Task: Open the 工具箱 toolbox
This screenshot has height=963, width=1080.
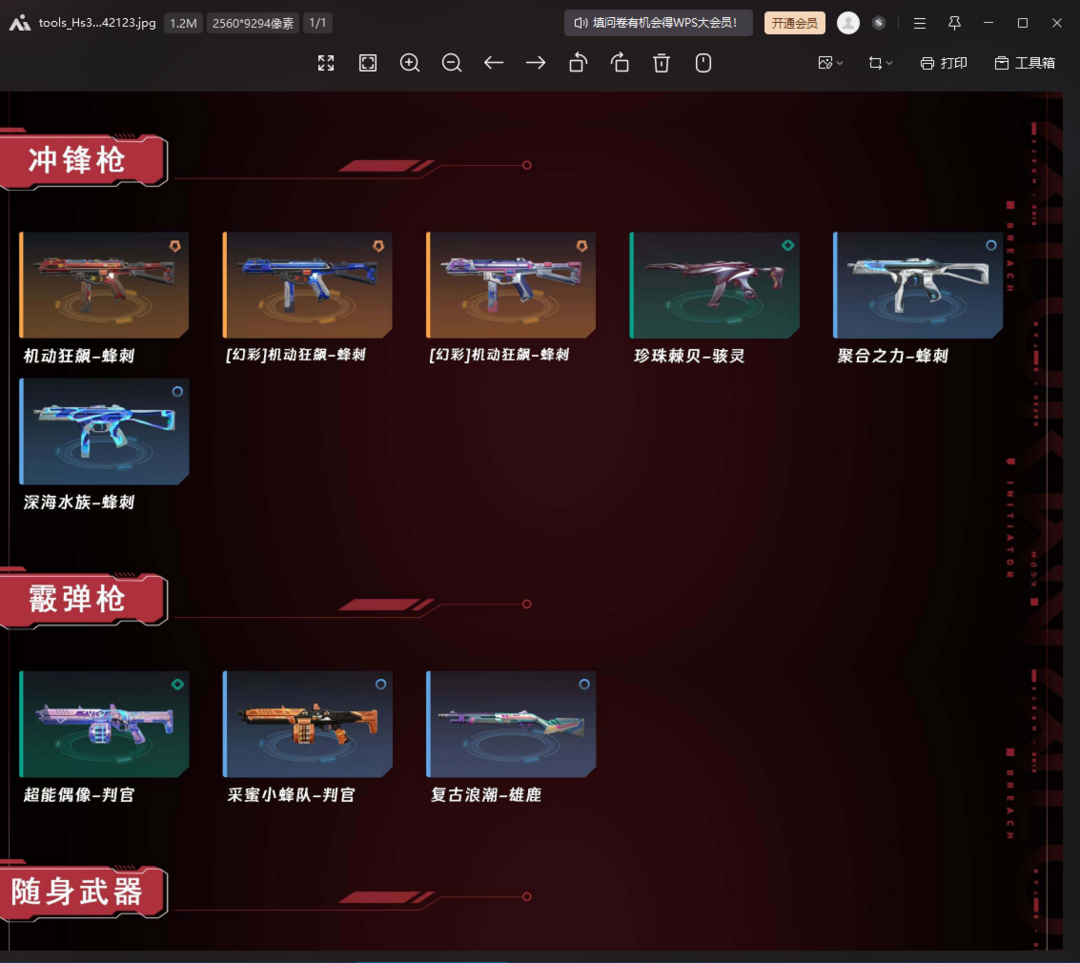Action: click(1025, 63)
